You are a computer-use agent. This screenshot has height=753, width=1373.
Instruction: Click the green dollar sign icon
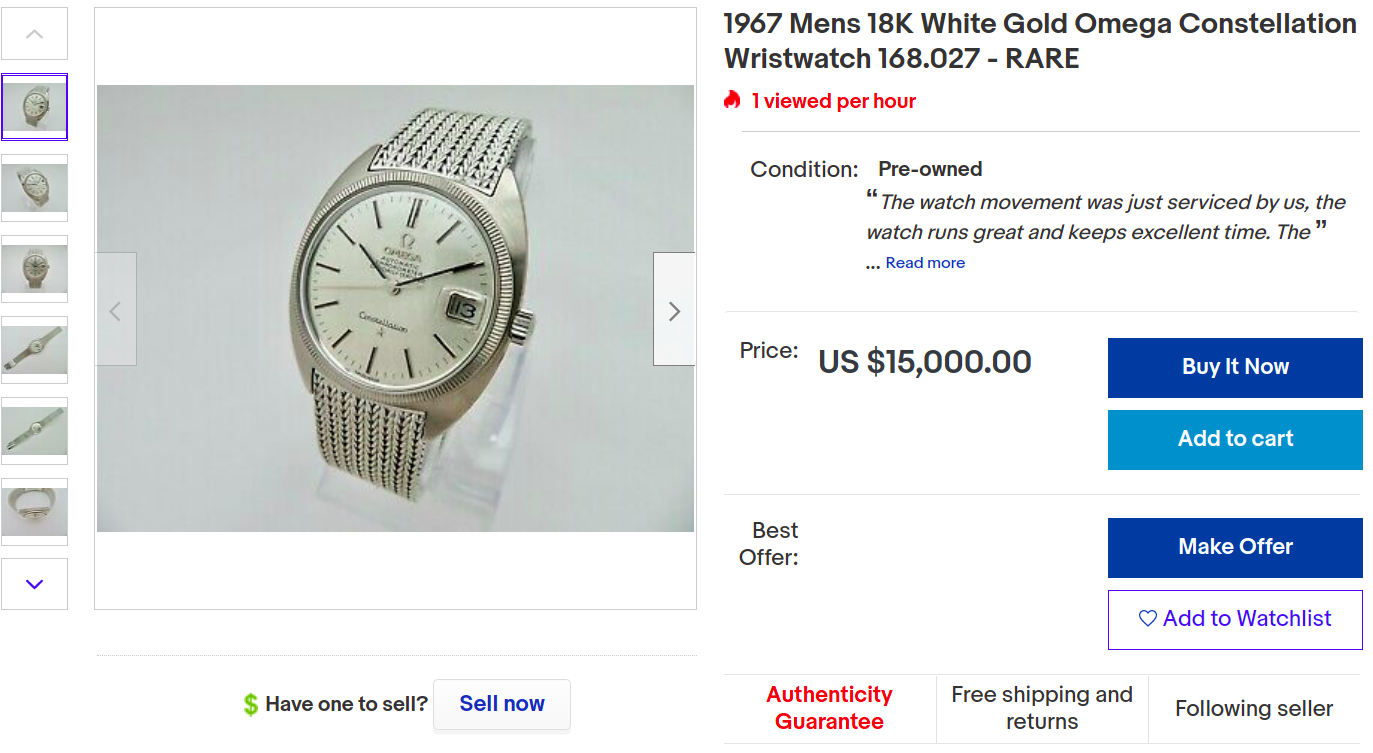click(250, 704)
